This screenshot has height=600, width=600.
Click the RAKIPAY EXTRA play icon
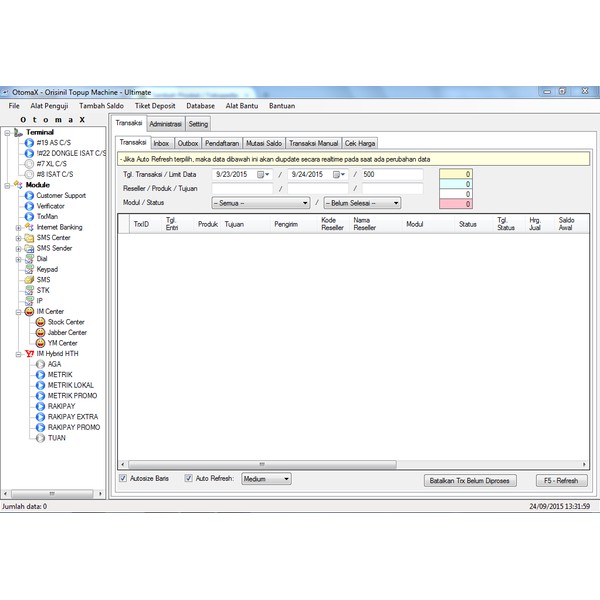click(40, 417)
